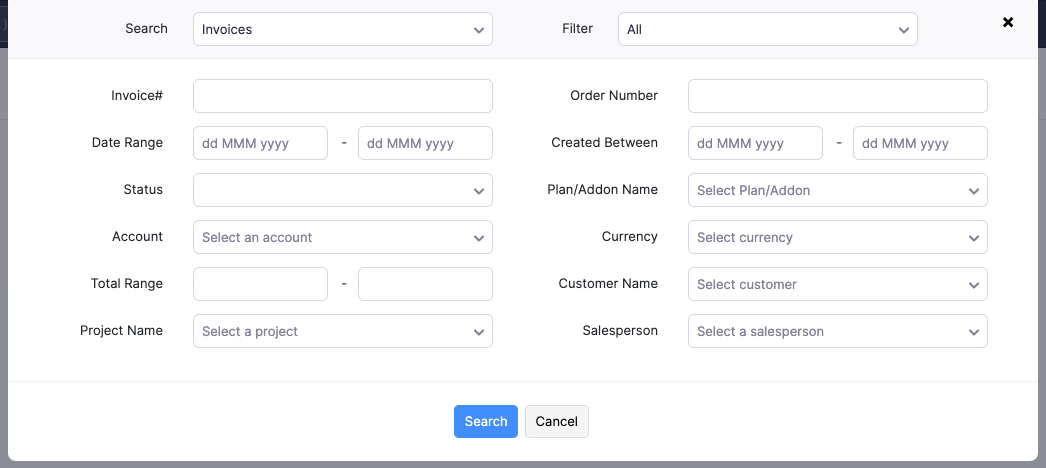Open the Filter dropdown set to All

point(767,29)
